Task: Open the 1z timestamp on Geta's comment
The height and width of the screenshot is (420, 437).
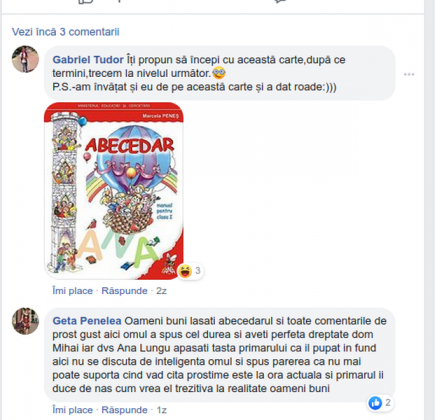Action: 161,410
